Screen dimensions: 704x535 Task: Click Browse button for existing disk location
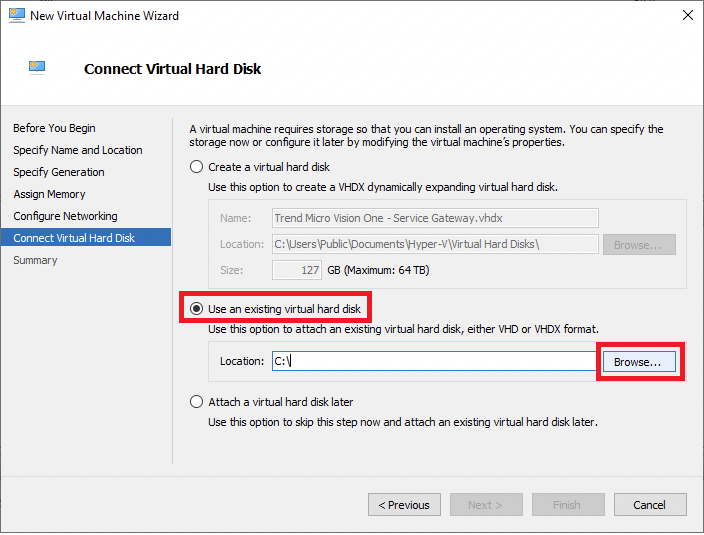coord(637,361)
